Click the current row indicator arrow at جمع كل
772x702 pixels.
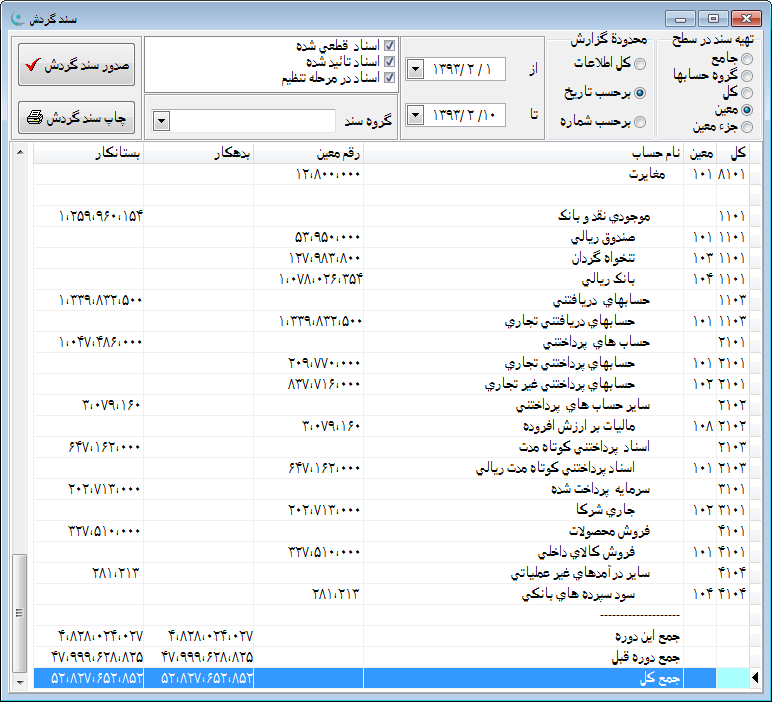(755, 678)
